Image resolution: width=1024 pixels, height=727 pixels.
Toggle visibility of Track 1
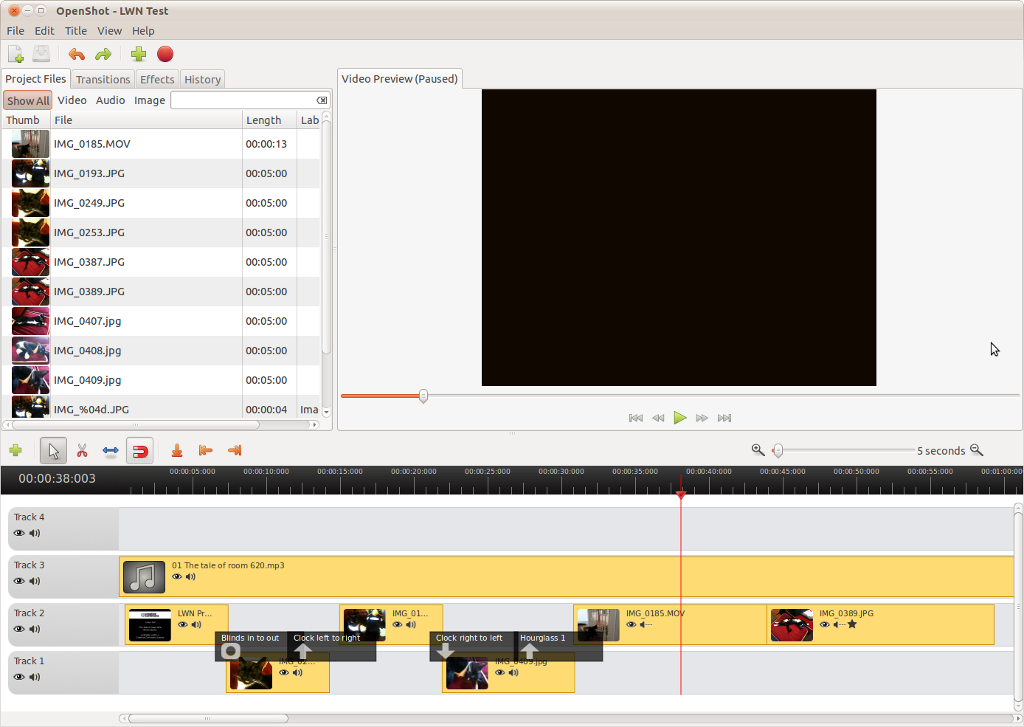19,677
